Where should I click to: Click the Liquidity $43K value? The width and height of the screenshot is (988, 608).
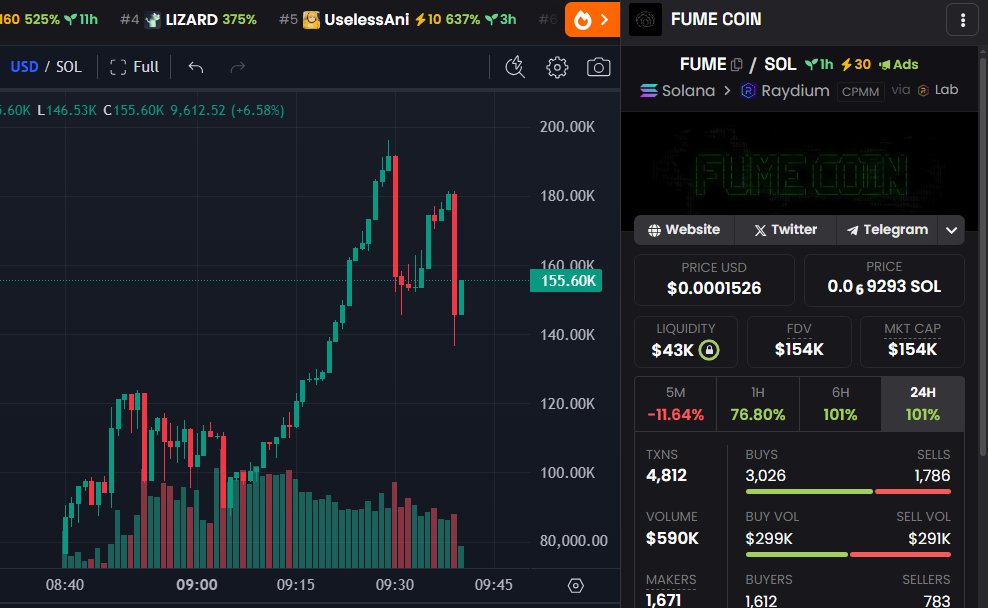click(x=672, y=350)
